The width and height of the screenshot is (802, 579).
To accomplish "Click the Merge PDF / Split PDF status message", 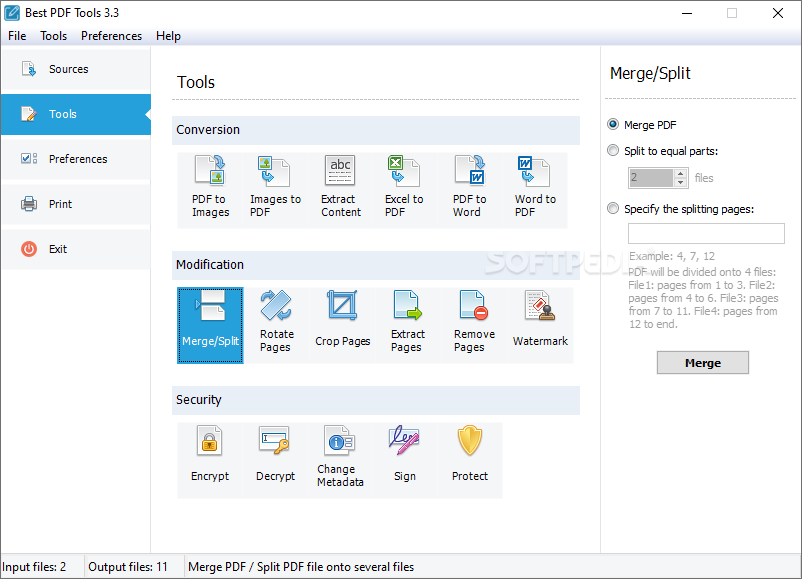I will pyautogui.click(x=301, y=567).
